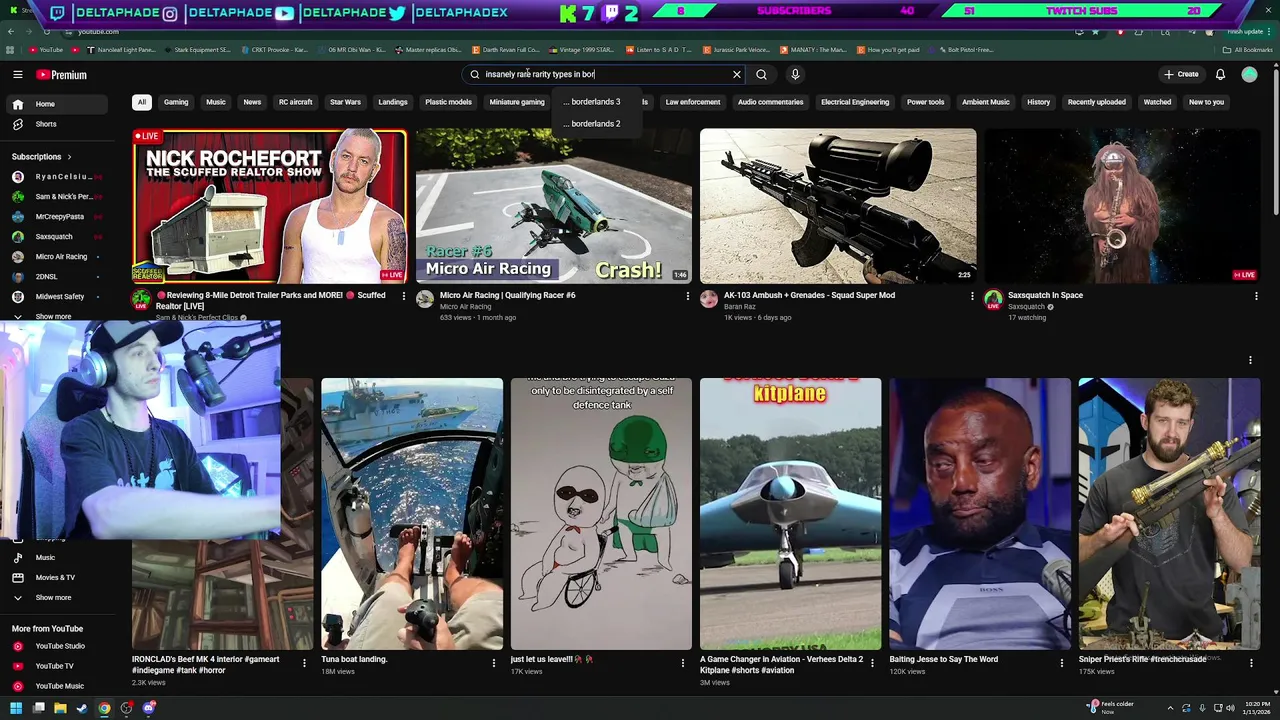1280x720 pixels.
Task: Select the New to you chip
Action: pyautogui.click(x=1206, y=102)
